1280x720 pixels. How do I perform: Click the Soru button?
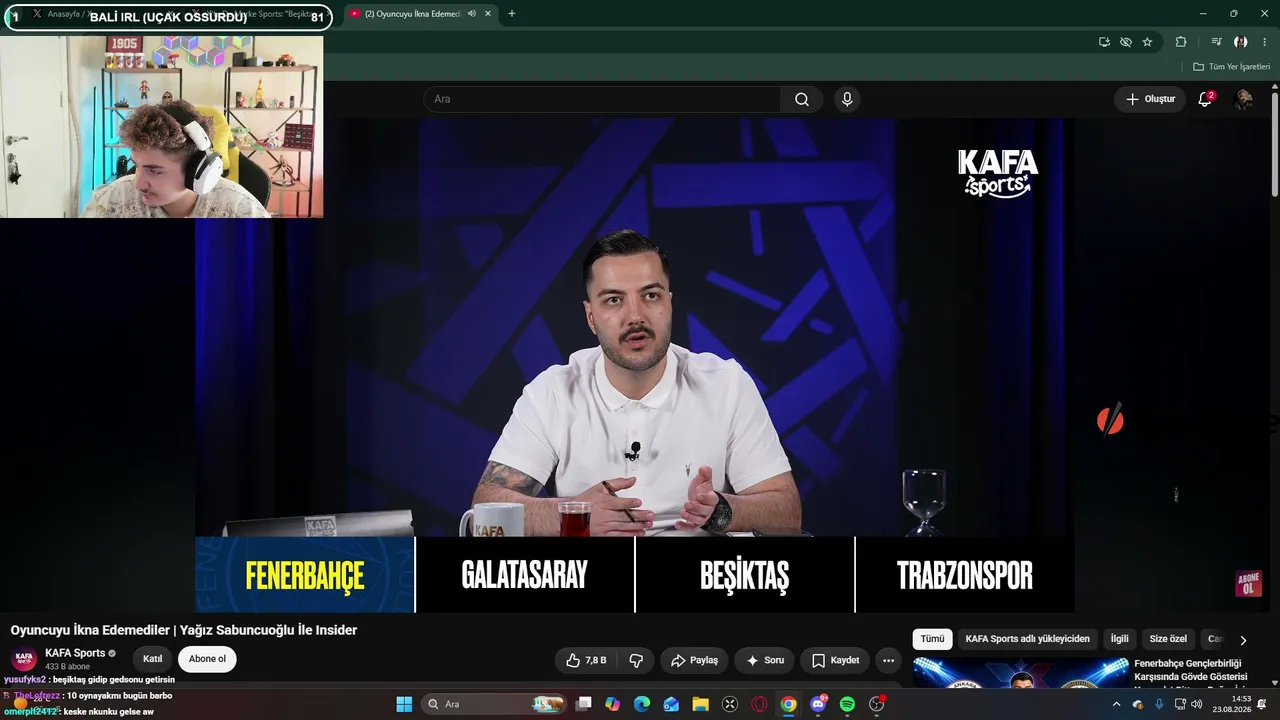765,660
